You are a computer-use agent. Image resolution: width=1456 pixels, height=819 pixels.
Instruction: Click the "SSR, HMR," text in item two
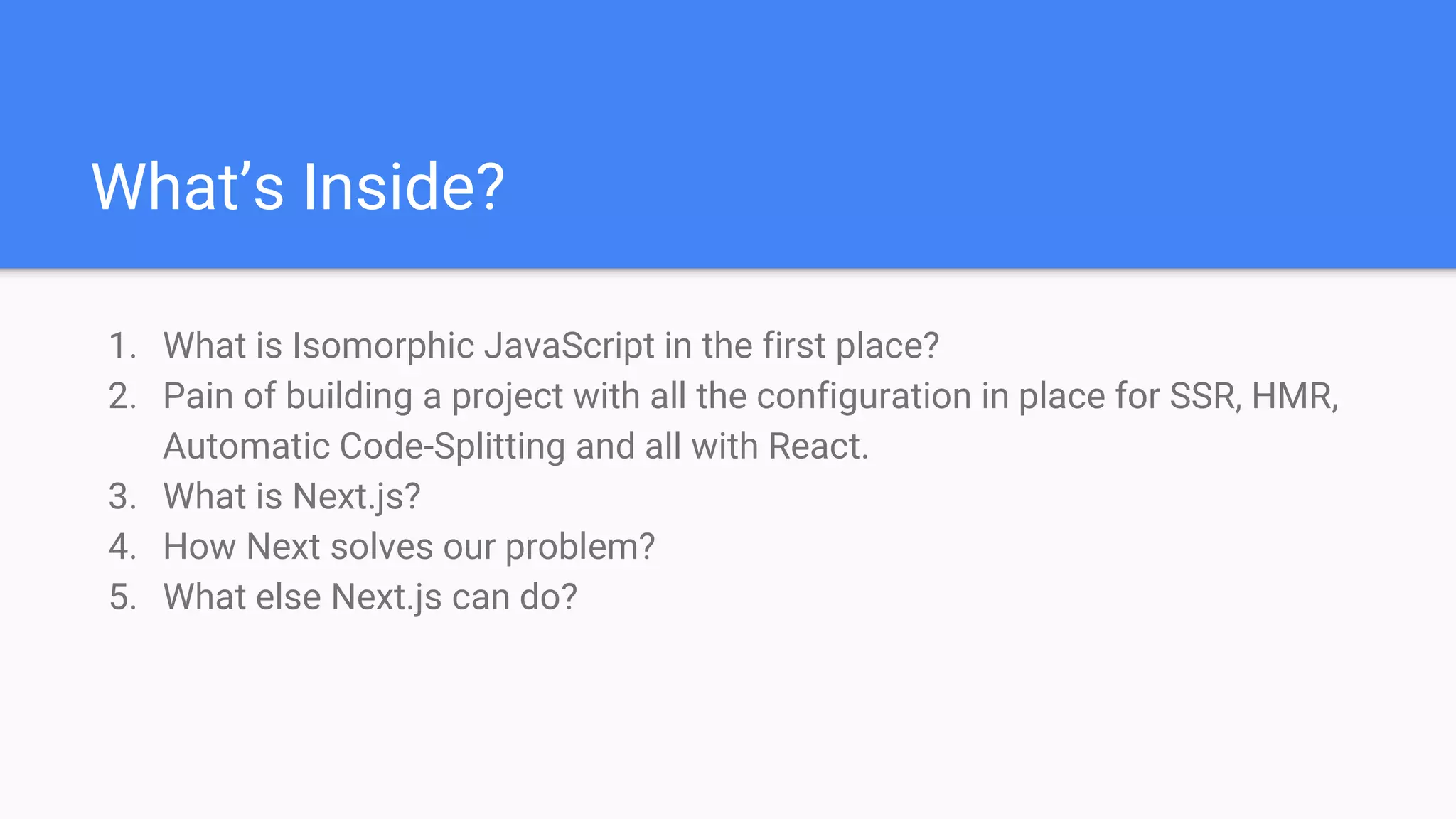tap(1254, 397)
